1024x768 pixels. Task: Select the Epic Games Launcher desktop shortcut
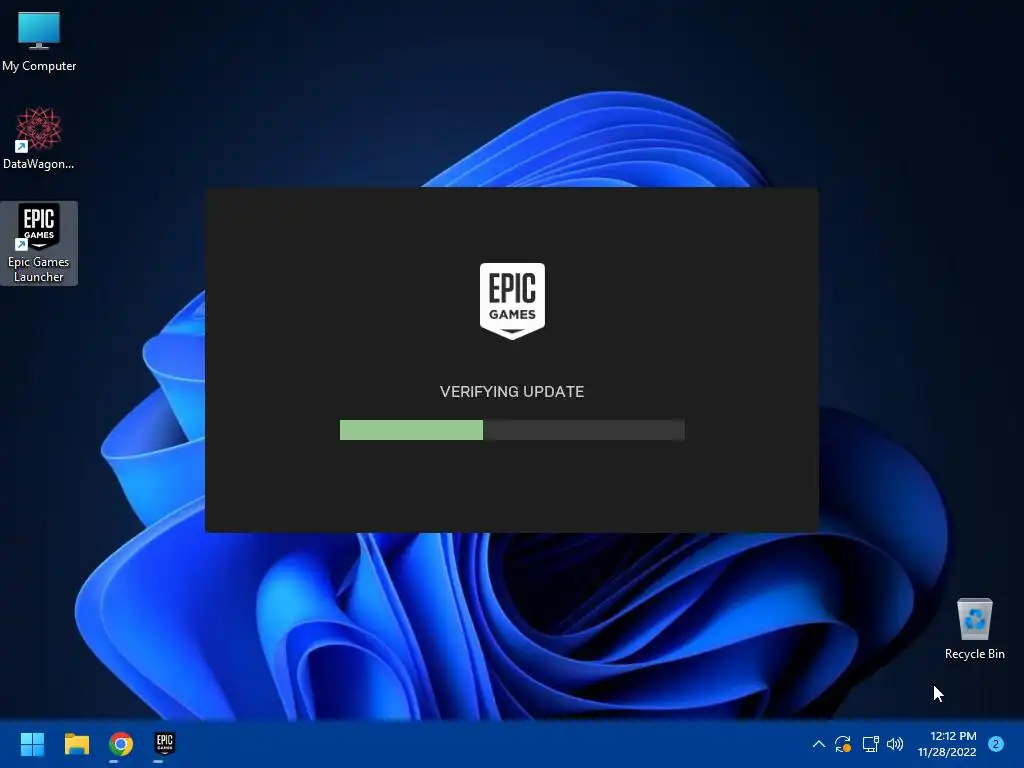(x=39, y=243)
